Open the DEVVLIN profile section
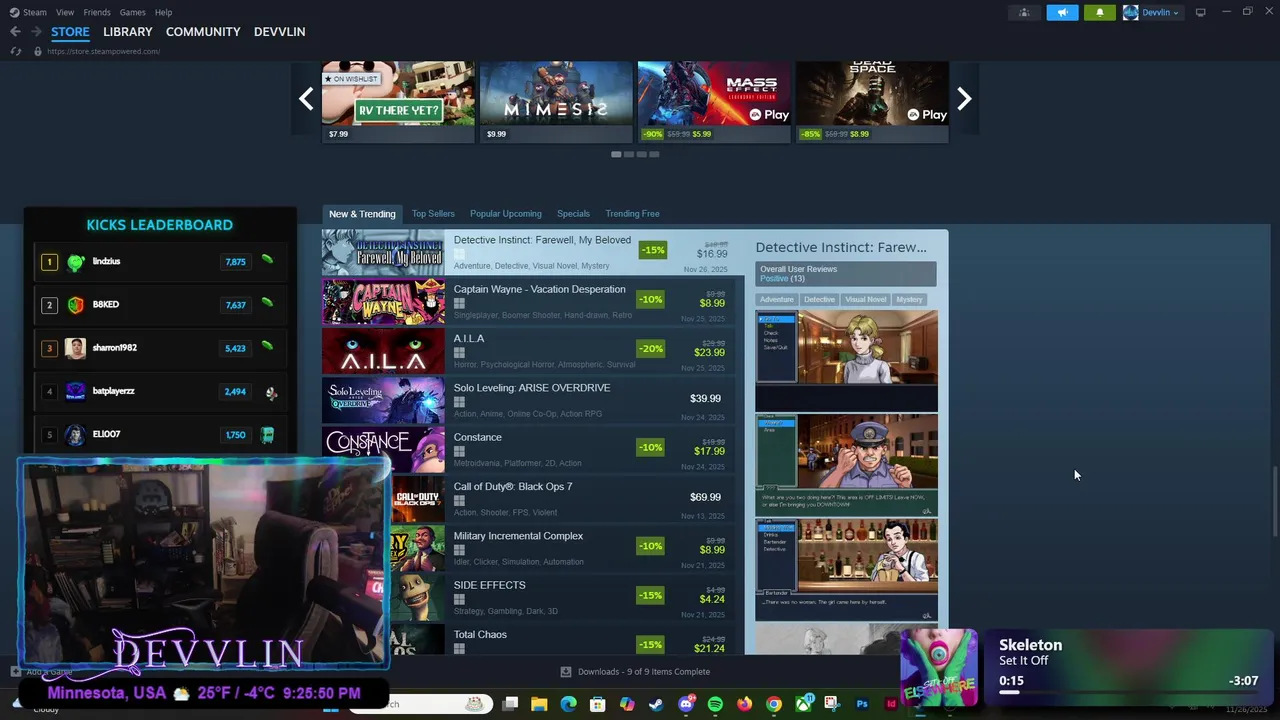Viewport: 1280px width, 720px height. (x=280, y=32)
